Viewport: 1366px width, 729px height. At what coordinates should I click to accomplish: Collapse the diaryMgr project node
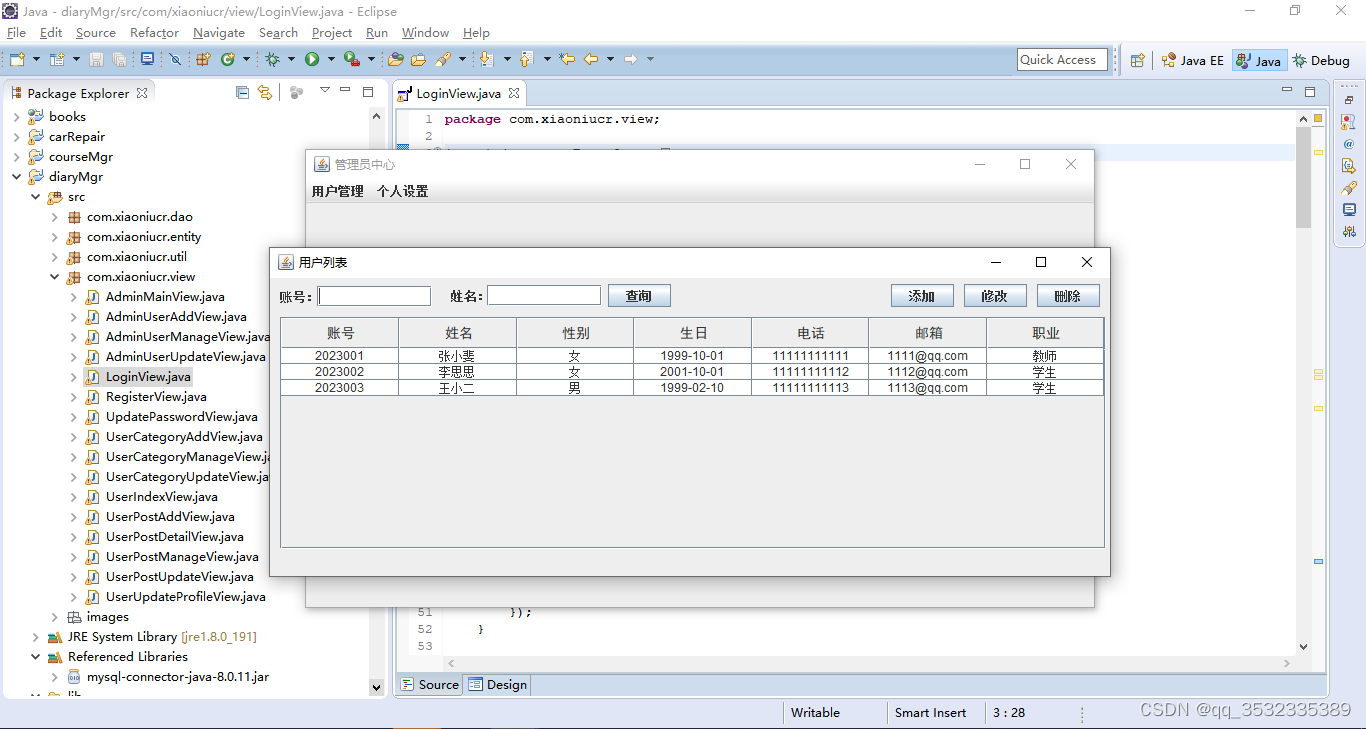point(16,177)
